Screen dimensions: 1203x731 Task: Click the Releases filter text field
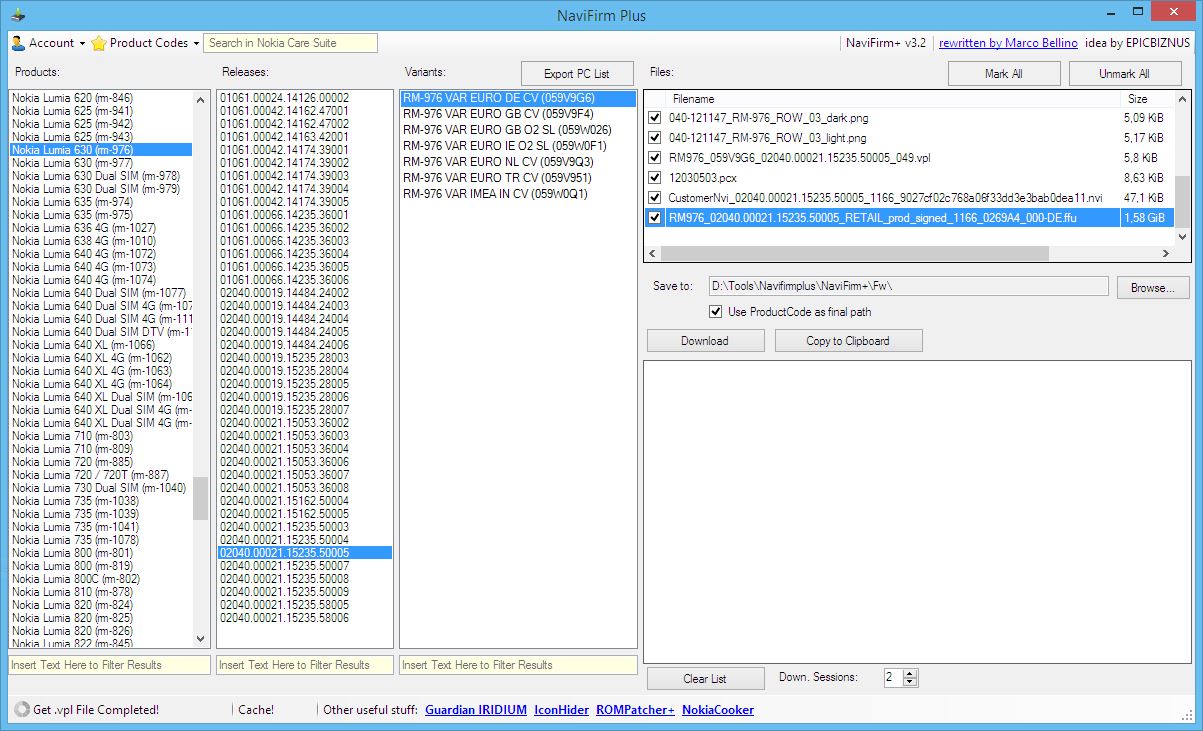[x=304, y=665]
